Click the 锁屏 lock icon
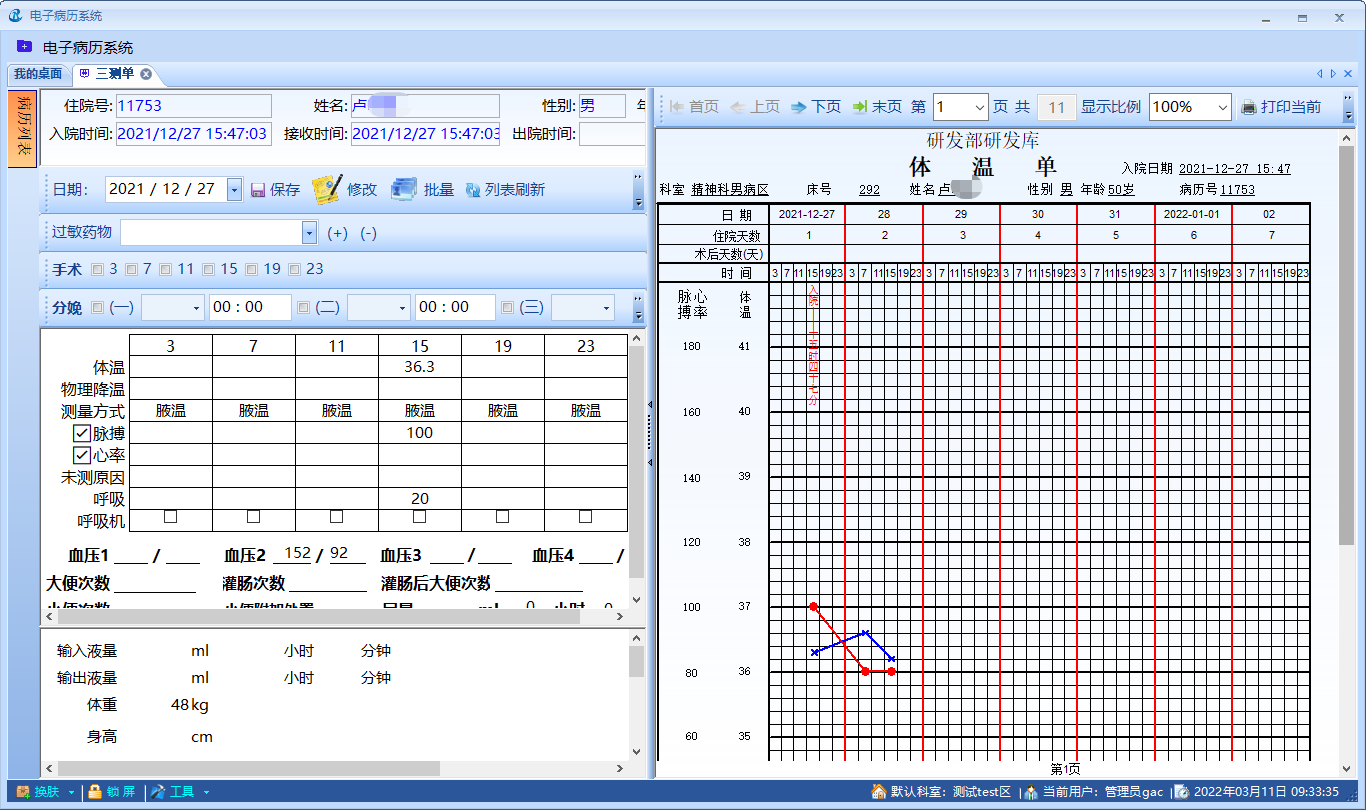This screenshot has height=810, width=1366. pos(95,792)
